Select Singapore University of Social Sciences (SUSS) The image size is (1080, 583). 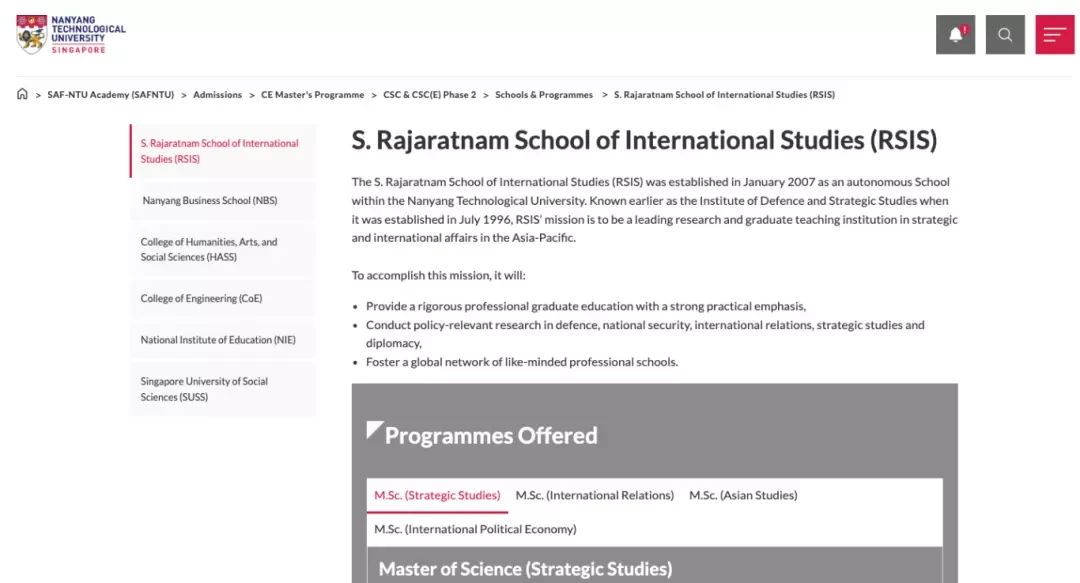click(223, 389)
